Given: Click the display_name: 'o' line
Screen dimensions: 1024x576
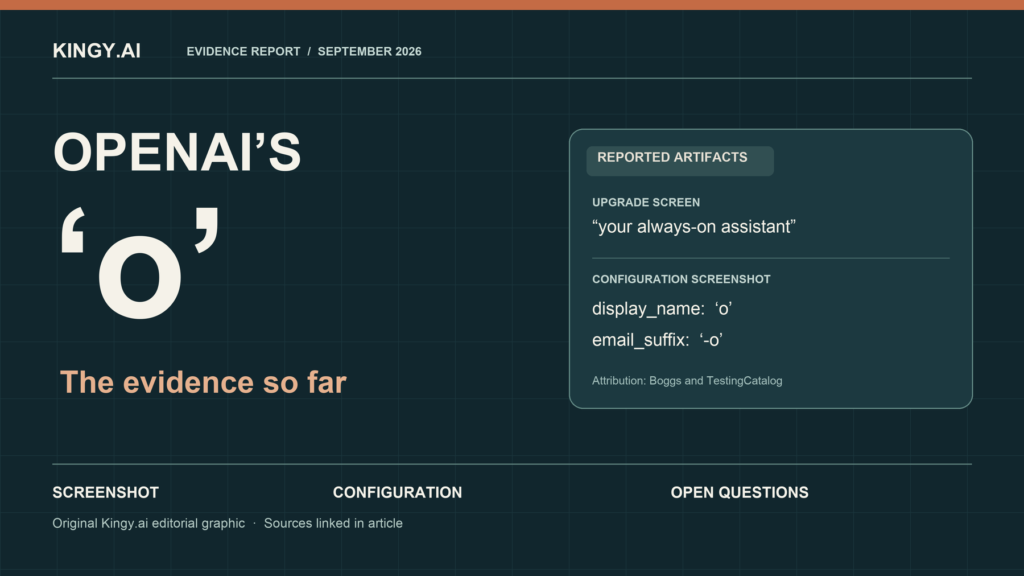Looking at the screenshot, I should click(662, 309).
